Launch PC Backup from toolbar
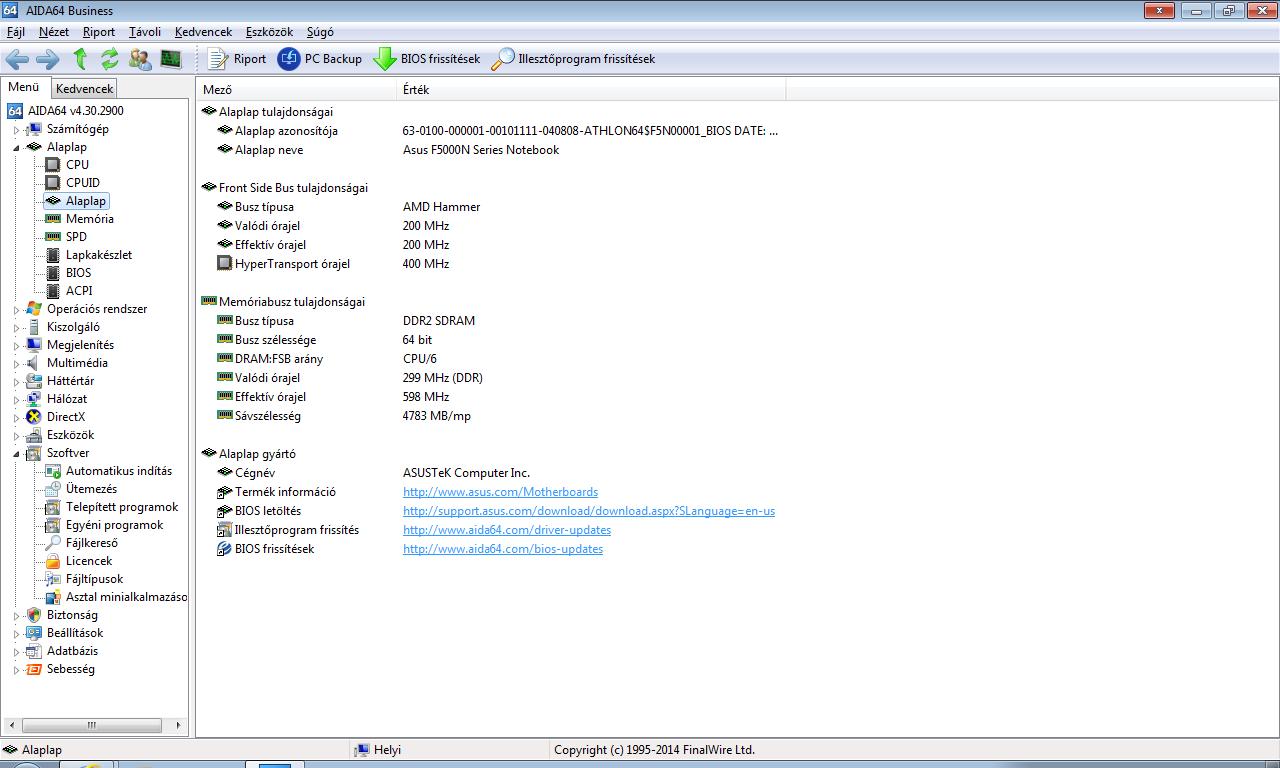 pos(320,59)
